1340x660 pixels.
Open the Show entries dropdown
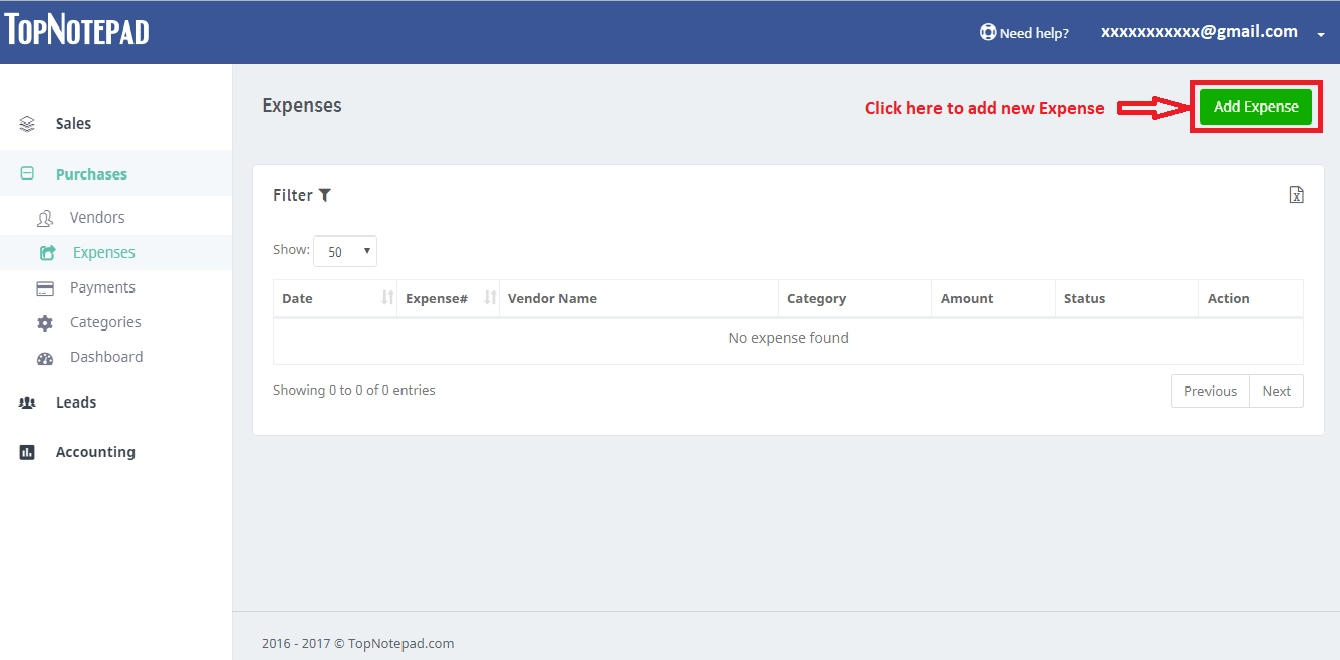(x=344, y=251)
